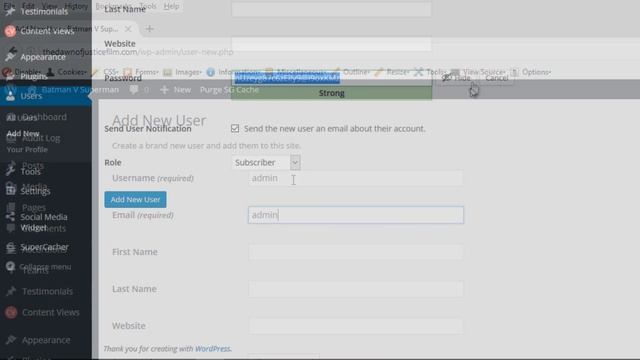Click the Add New User button

135,200
